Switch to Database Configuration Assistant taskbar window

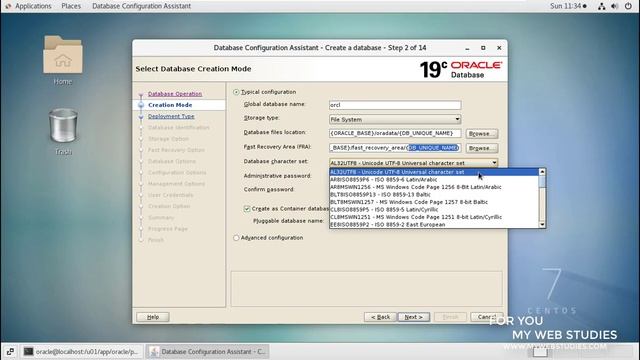point(207,351)
